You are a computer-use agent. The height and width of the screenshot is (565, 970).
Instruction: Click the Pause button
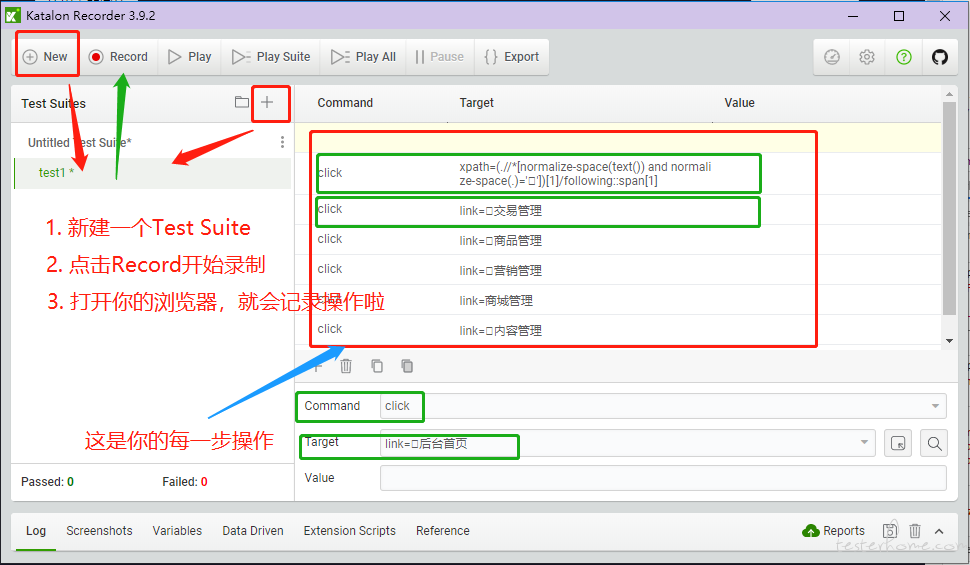pos(440,57)
